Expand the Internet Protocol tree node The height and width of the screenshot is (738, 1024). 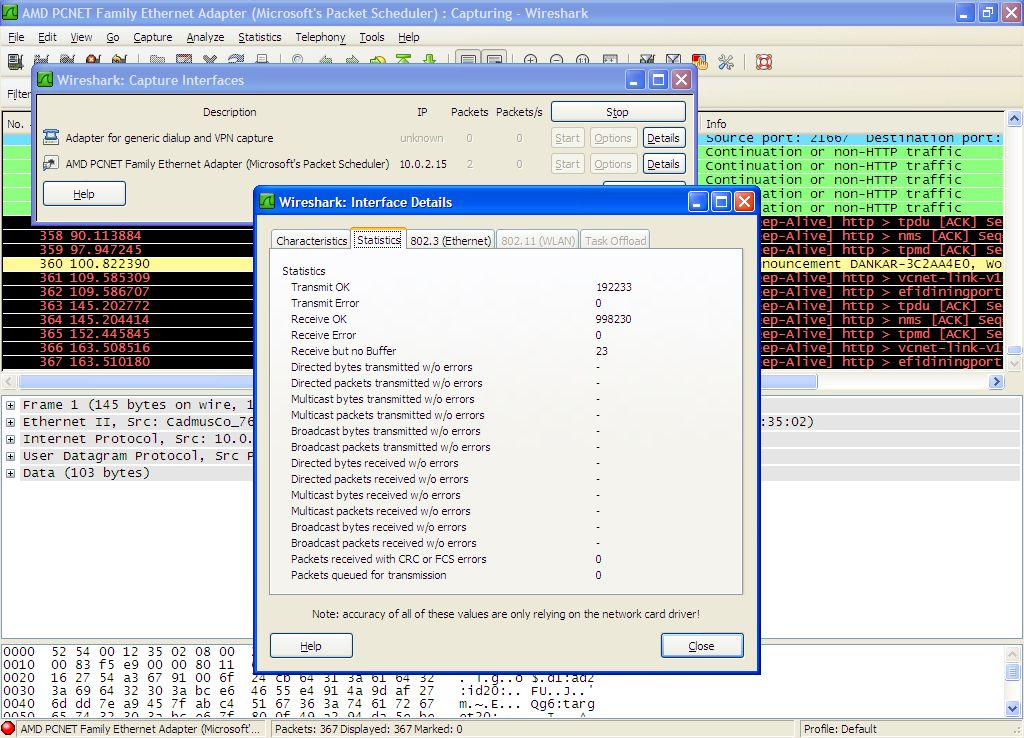(10, 439)
